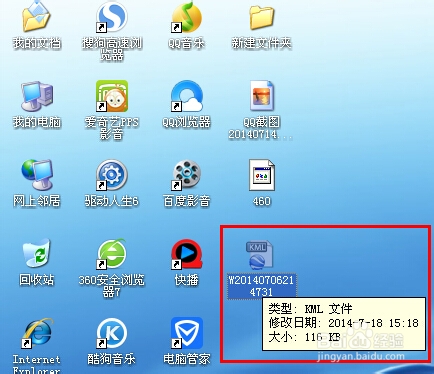Select the file named 460
Viewport: 434px width, 374px height.
[x=262, y=175]
